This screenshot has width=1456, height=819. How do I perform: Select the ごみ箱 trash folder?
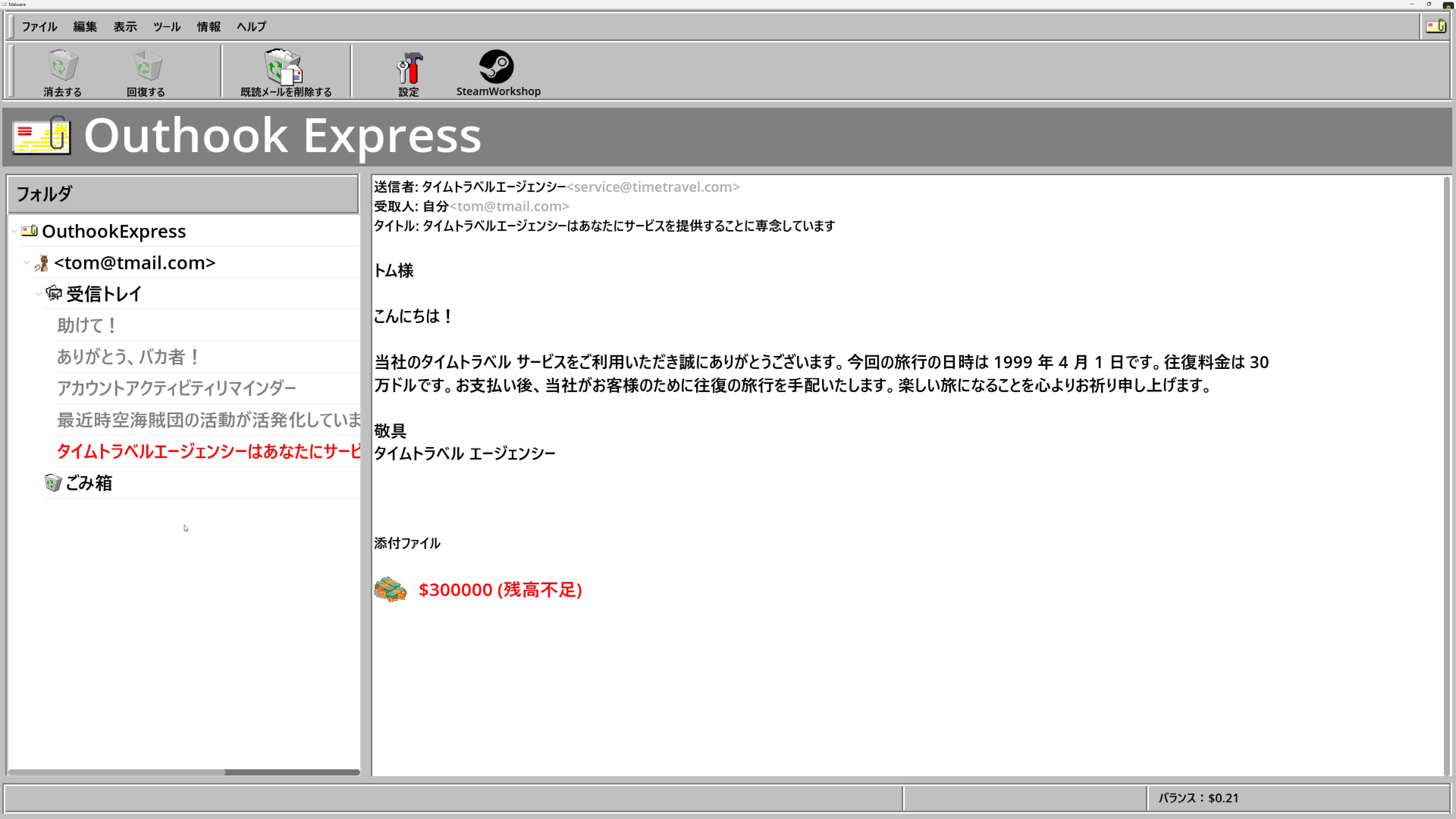click(89, 483)
